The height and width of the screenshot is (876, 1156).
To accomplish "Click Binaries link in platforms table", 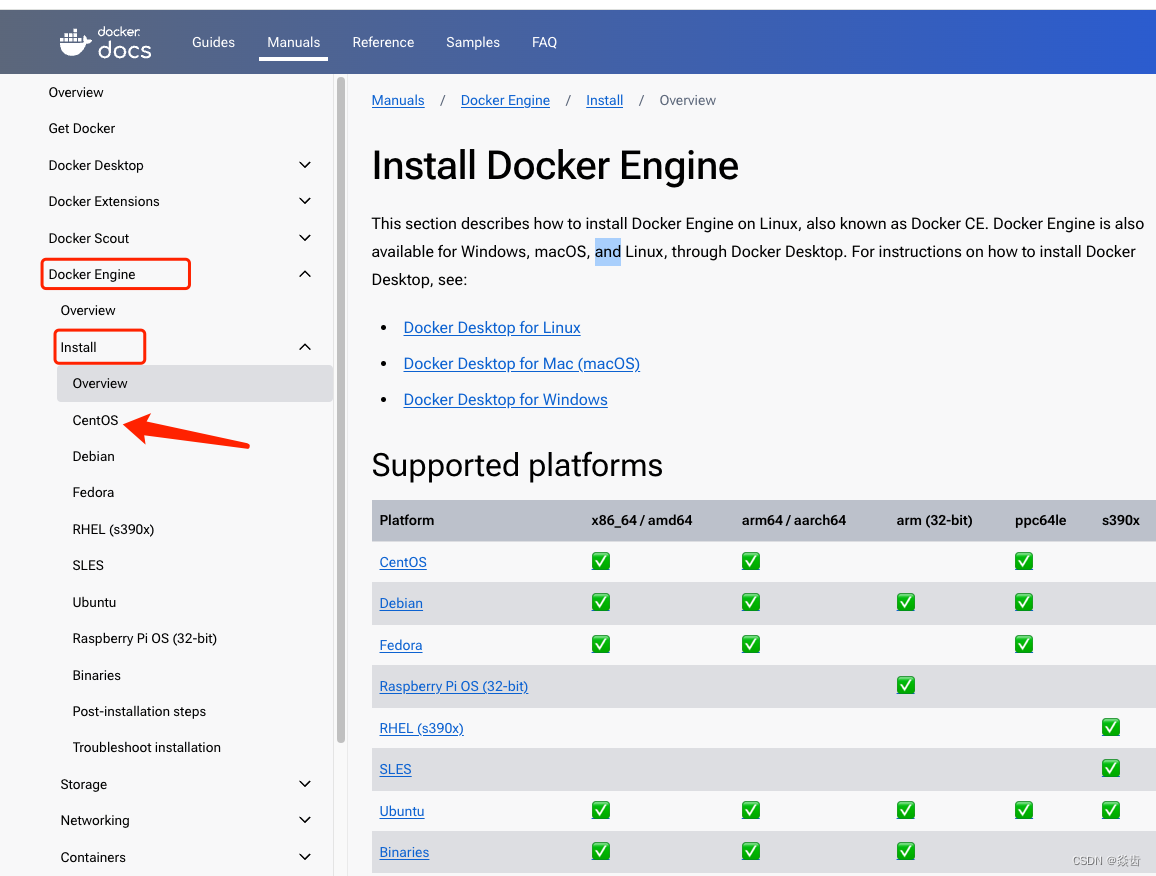I will (x=404, y=852).
